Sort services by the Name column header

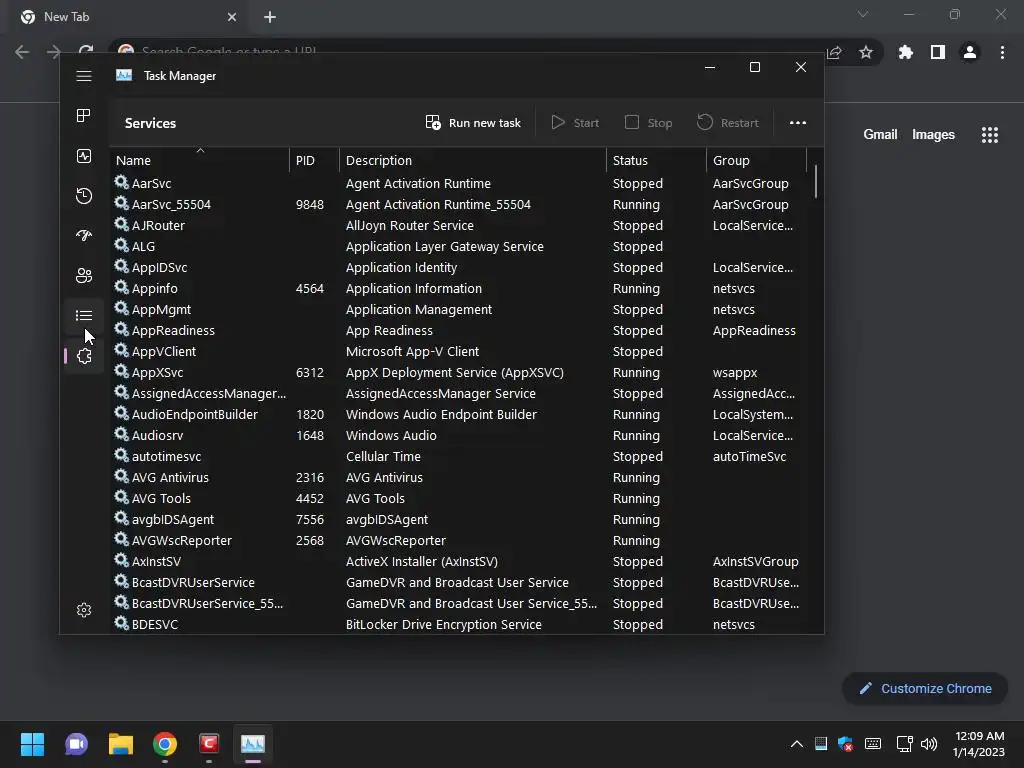[200, 160]
